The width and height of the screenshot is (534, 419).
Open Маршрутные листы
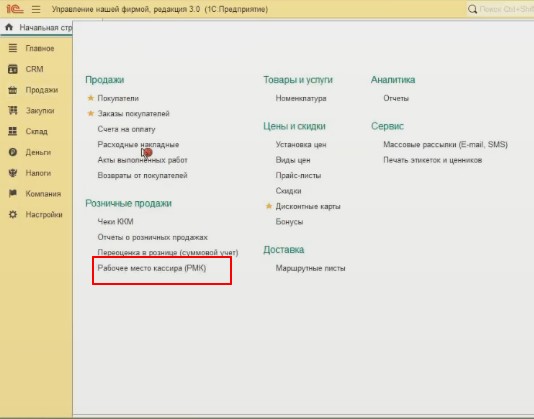(310, 268)
